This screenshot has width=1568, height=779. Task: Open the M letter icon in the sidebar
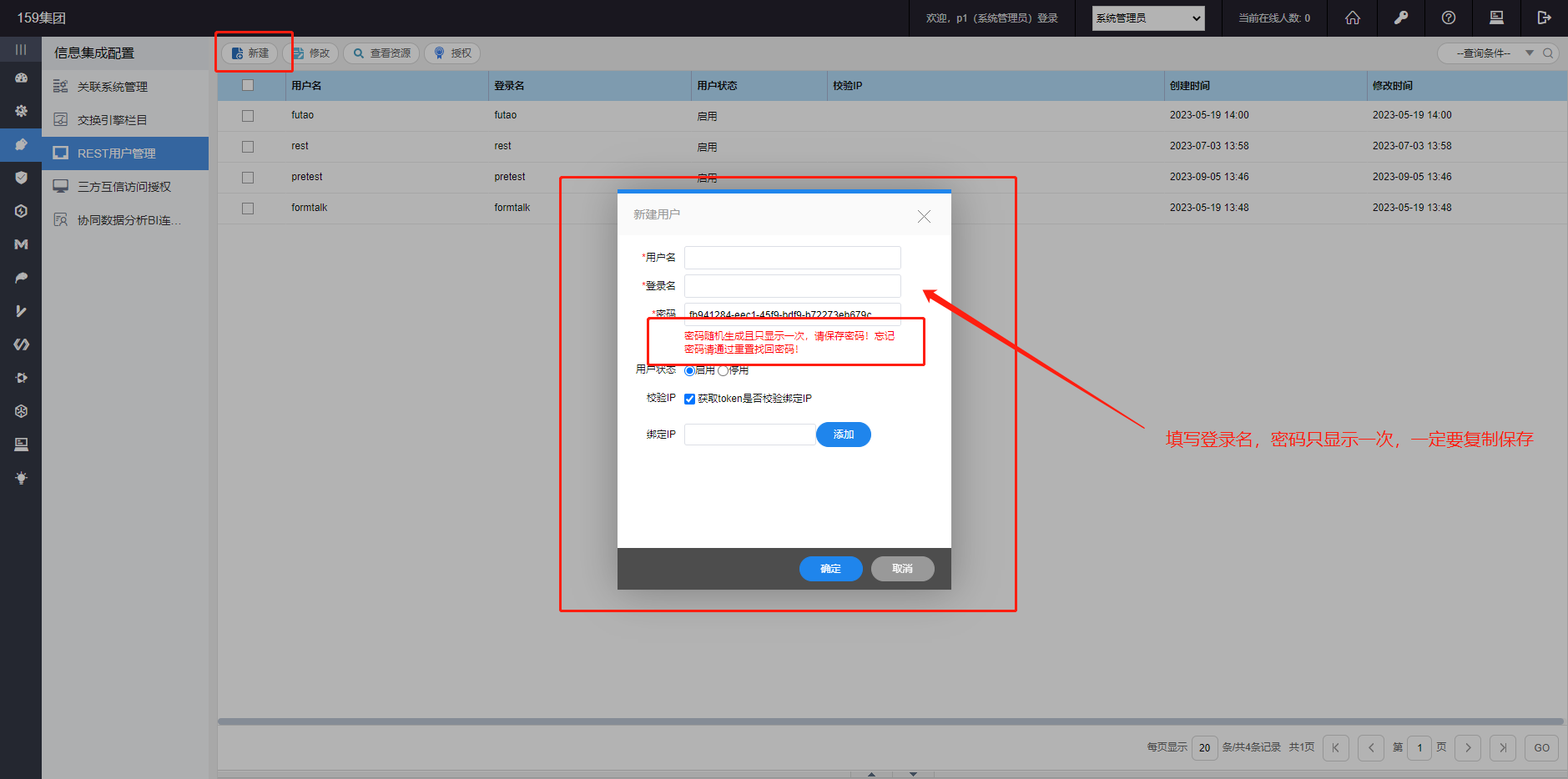coord(21,244)
